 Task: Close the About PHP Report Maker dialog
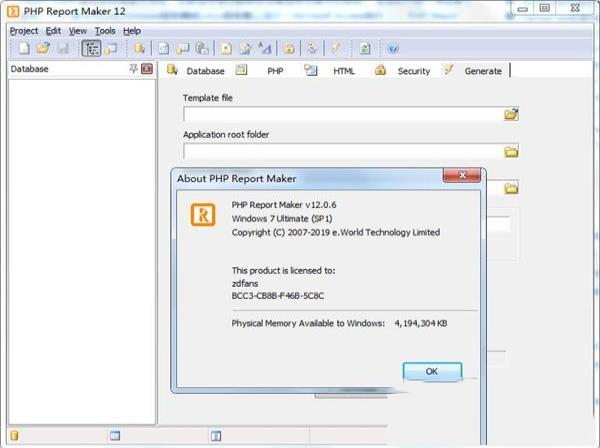coord(461,175)
